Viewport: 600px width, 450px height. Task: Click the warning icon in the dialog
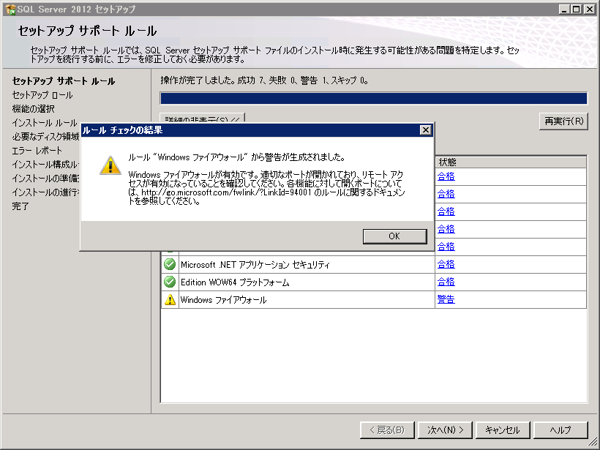[x=110, y=166]
